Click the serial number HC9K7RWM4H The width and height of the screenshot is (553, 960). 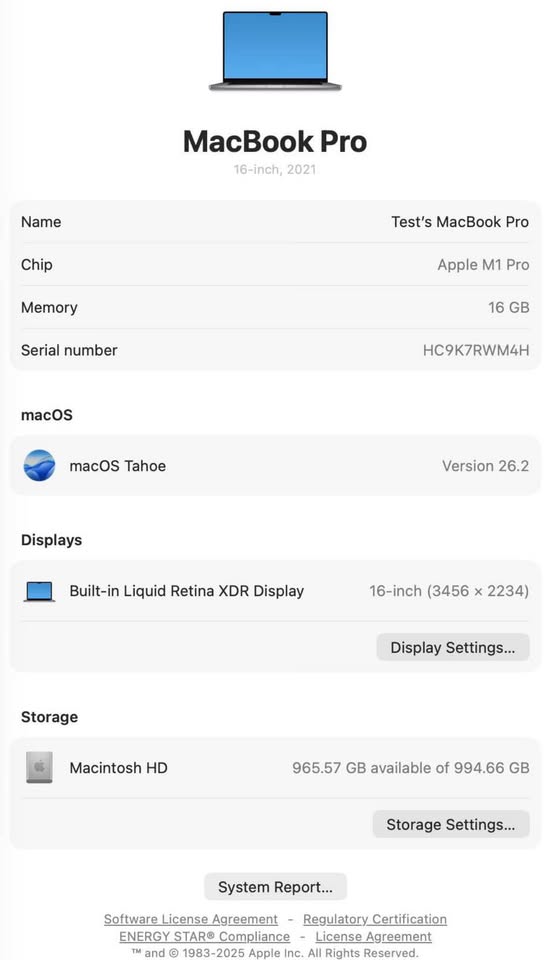476,350
